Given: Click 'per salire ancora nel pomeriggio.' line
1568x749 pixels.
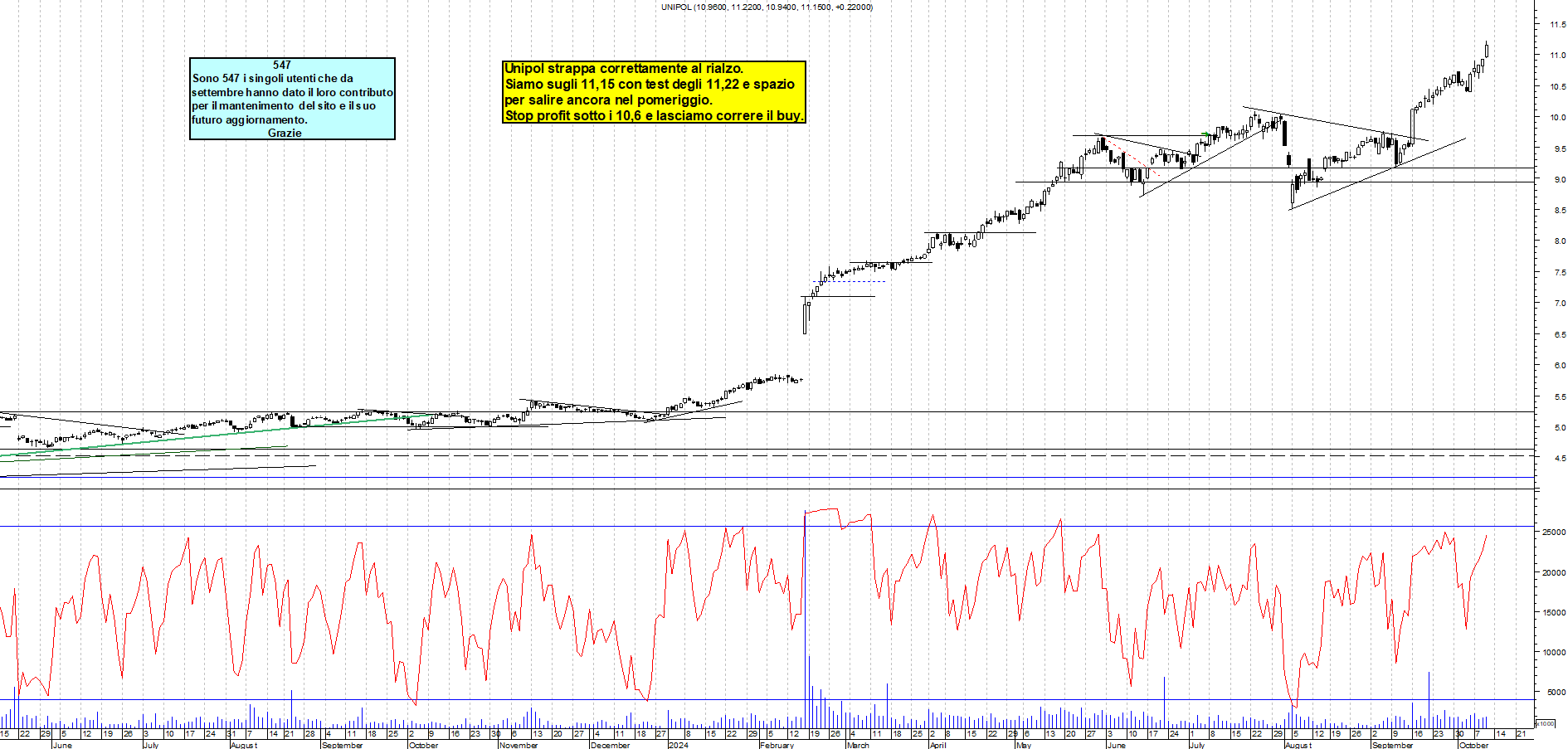Looking at the screenshot, I should (608, 100).
